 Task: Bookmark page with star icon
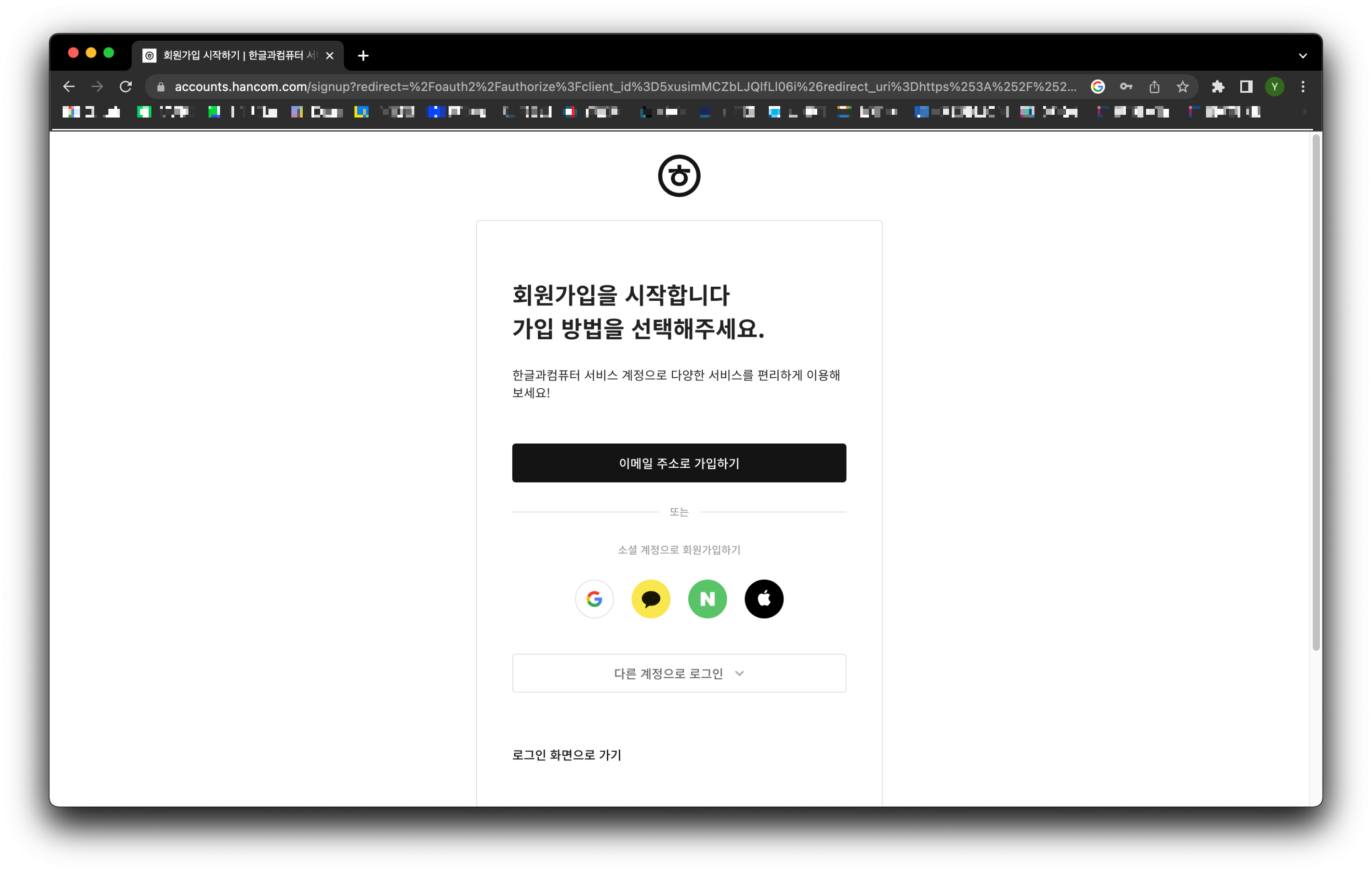[x=1182, y=86]
